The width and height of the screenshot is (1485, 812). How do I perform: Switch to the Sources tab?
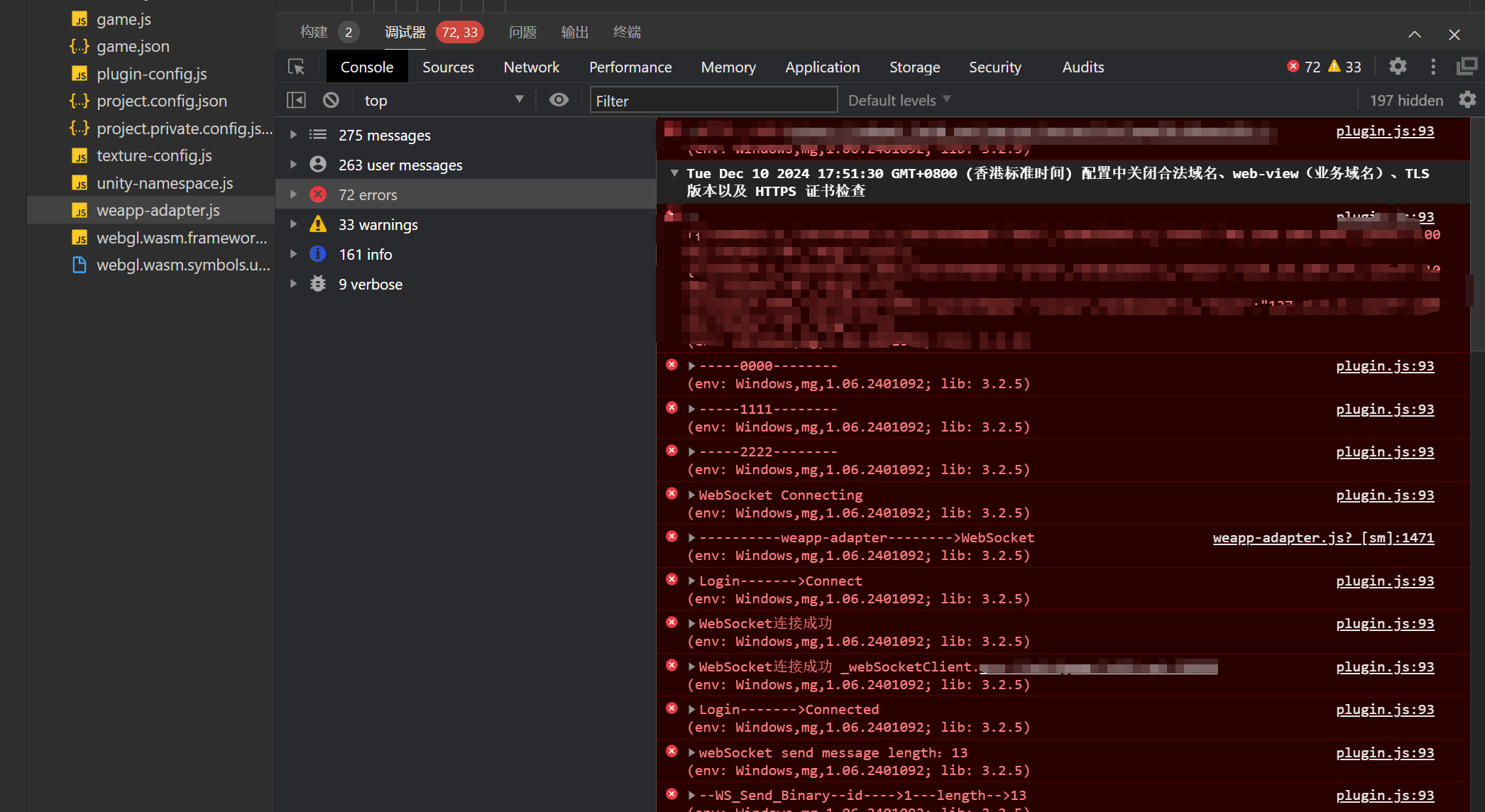448,67
